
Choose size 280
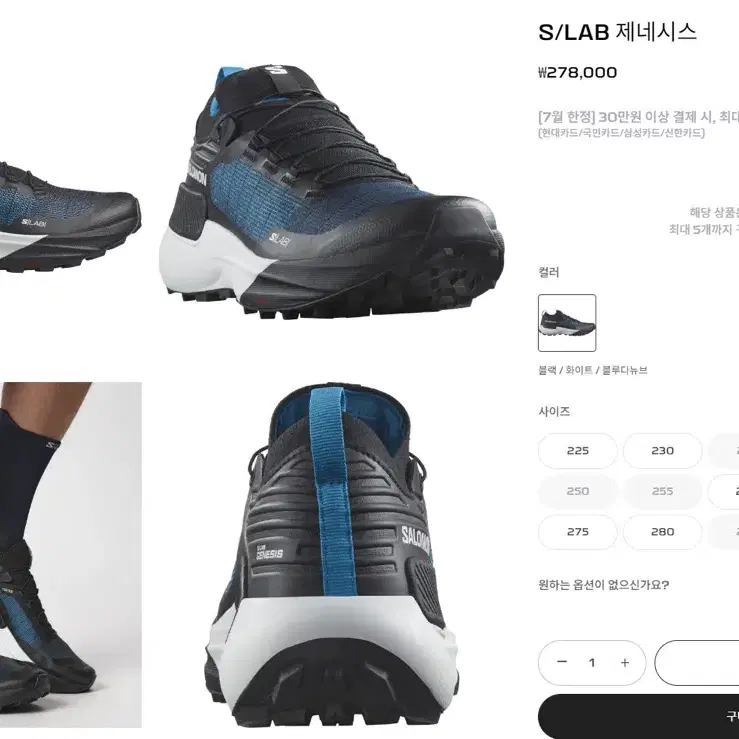tap(662, 532)
